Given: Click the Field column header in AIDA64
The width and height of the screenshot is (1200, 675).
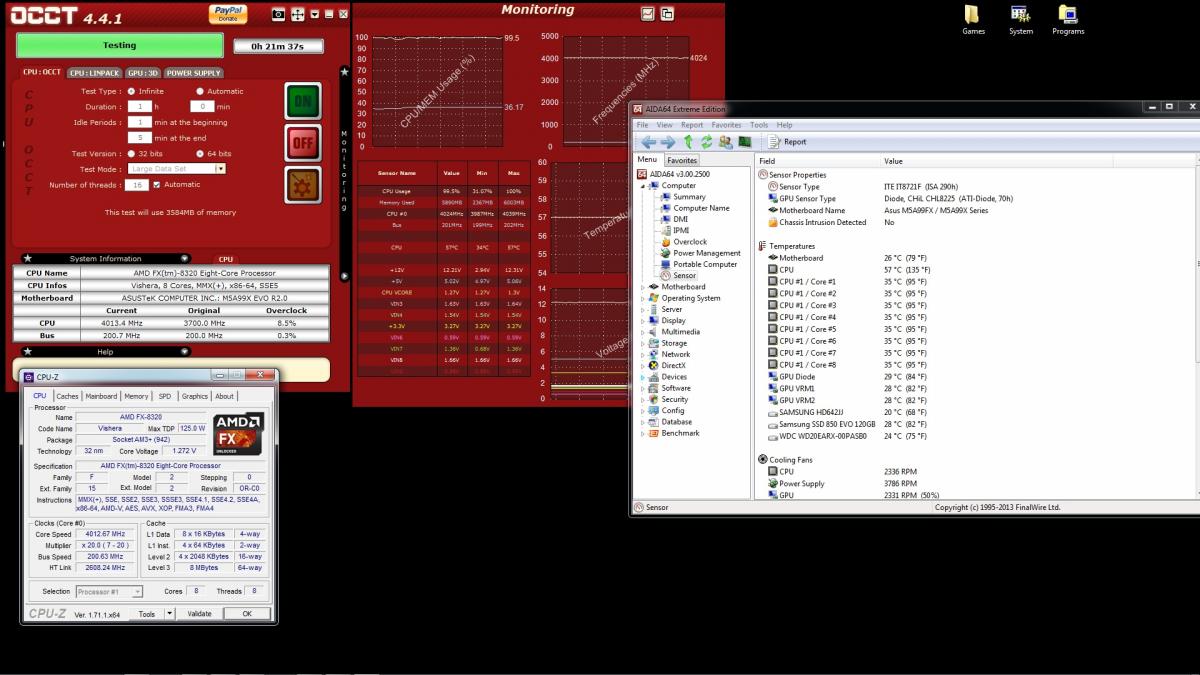Looking at the screenshot, I should (819, 160).
